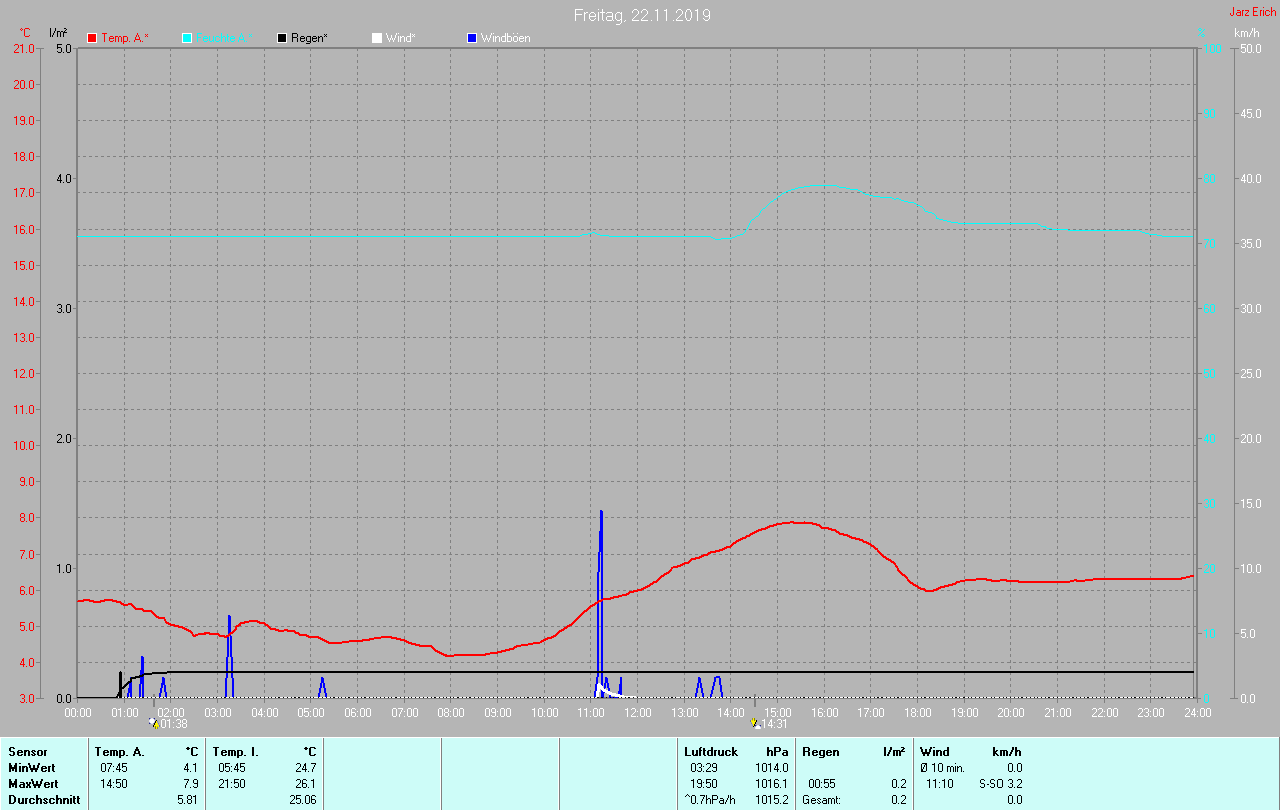Click the 'Gesamt:' rain total label

(821, 800)
